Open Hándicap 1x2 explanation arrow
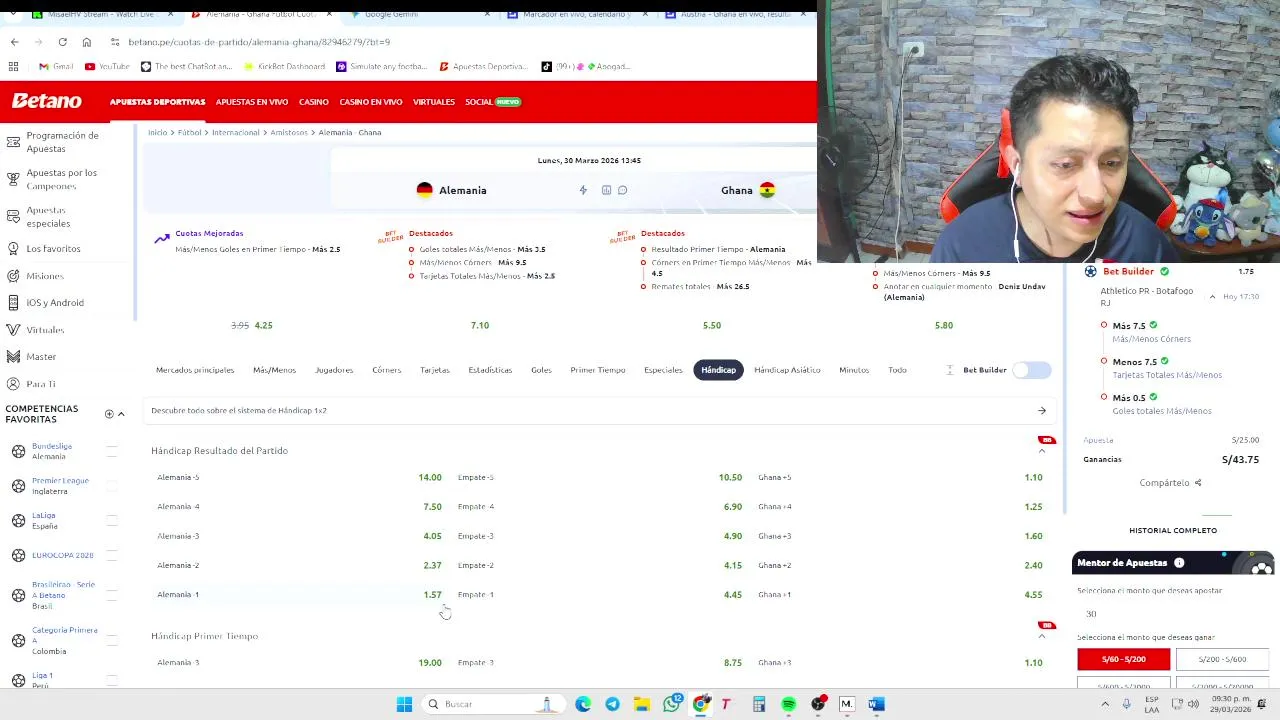This screenshot has height=720, width=1280. [1041, 410]
